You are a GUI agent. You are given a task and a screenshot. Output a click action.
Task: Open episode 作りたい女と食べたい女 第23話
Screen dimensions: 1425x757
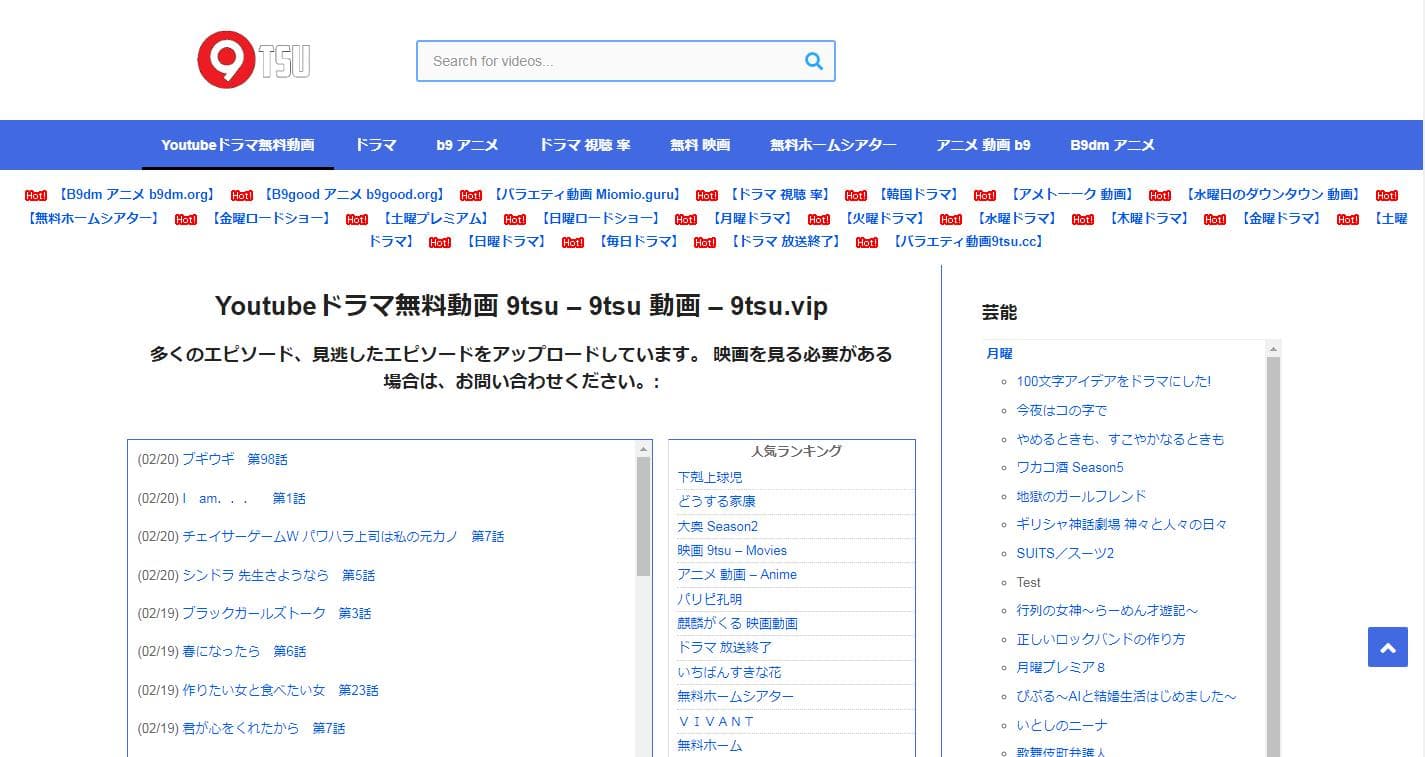click(x=280, y=690)
